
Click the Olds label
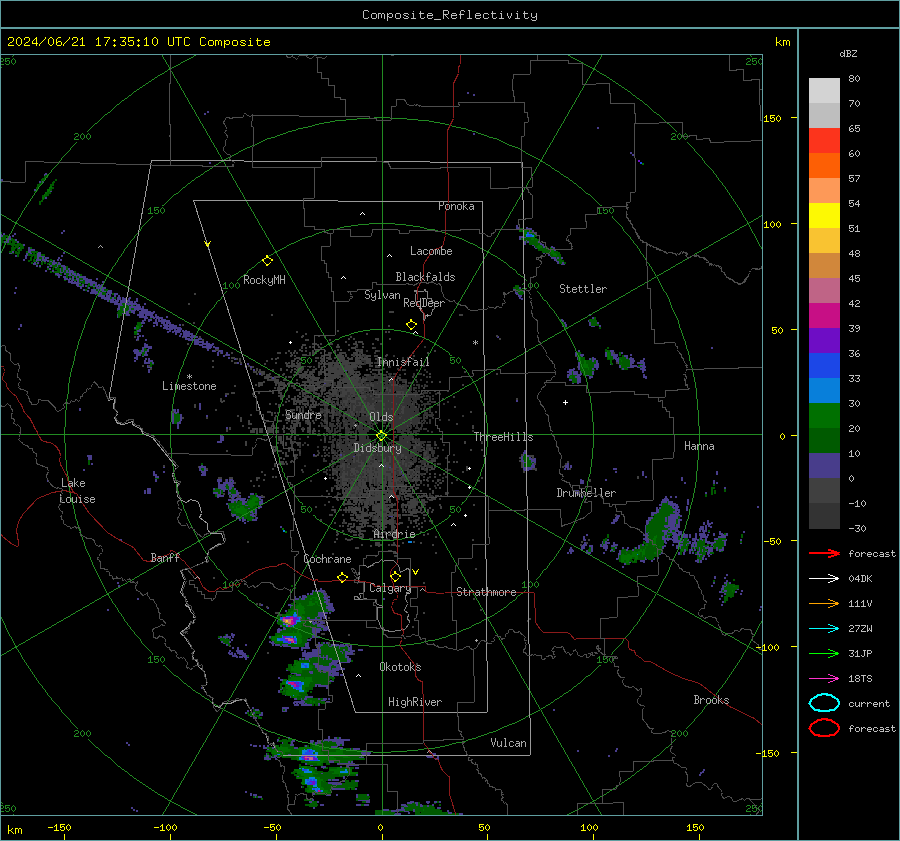pyautogui.click(x=381, y=417)
